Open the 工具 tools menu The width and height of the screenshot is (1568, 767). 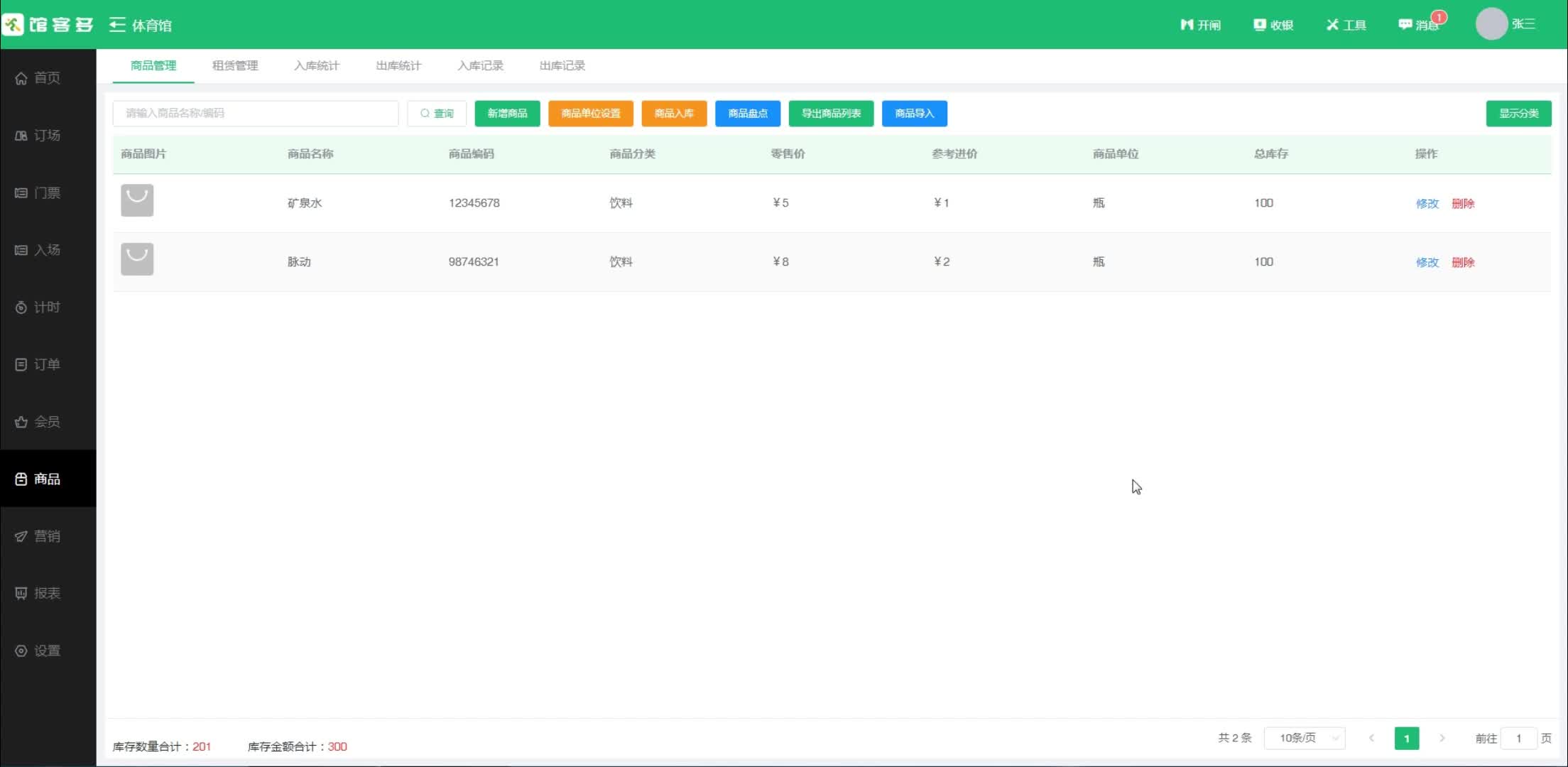pos(1346,25)
